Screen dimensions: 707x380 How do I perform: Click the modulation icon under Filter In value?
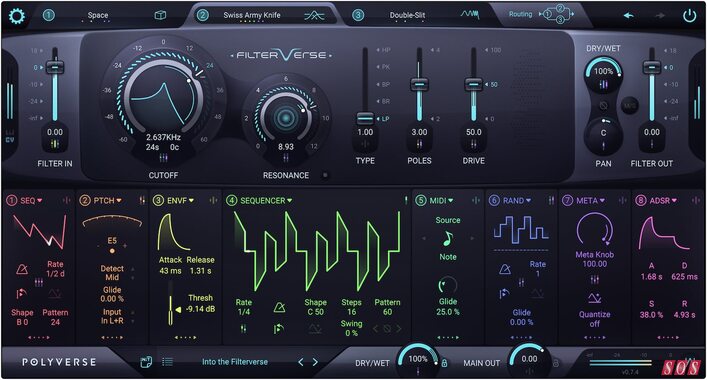tap(55, 144)
